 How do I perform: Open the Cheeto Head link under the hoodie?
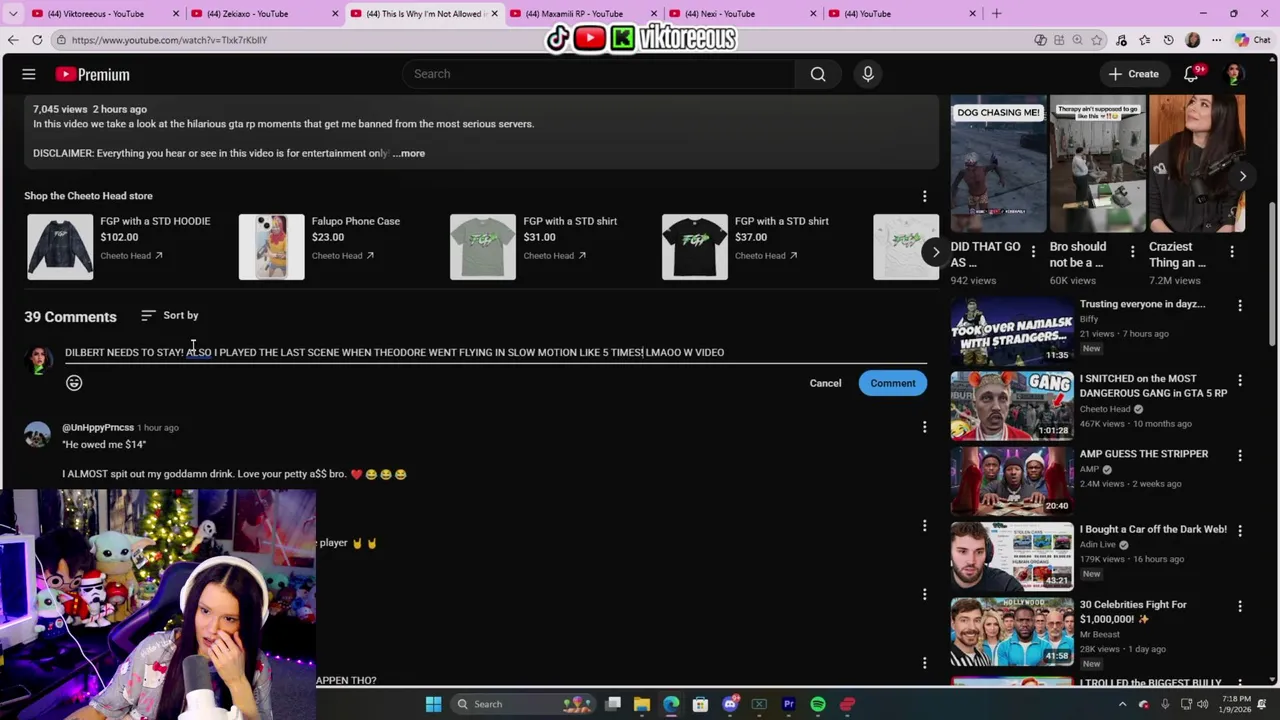coord(131,256)
